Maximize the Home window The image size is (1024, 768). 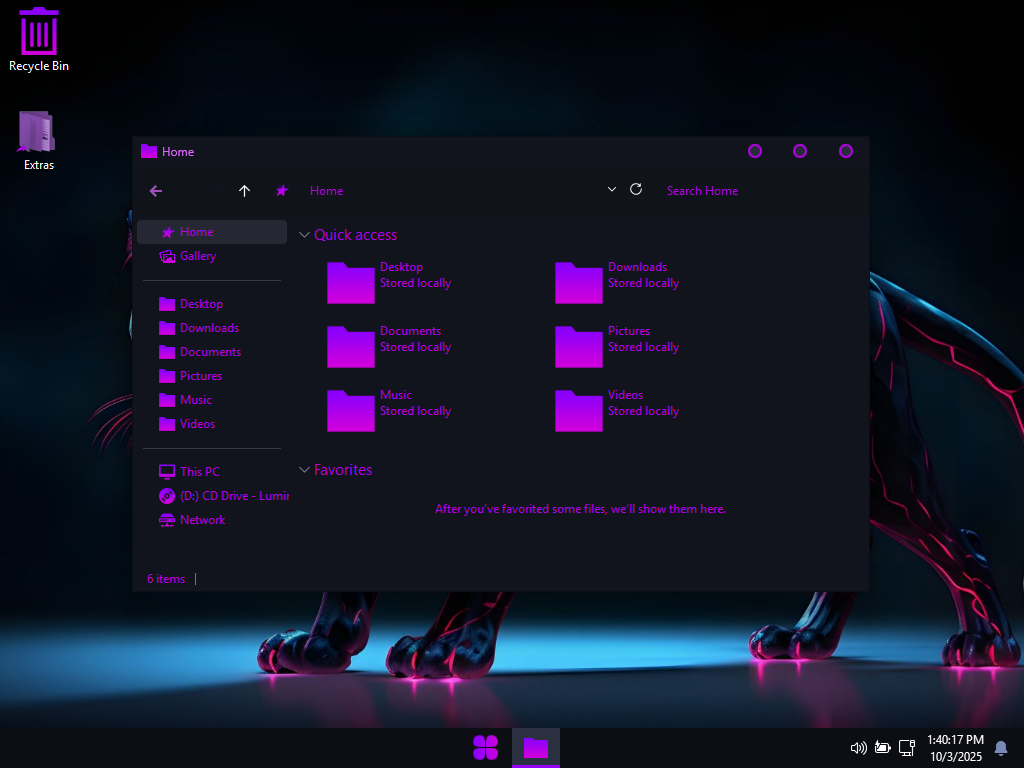click(800, 152)
